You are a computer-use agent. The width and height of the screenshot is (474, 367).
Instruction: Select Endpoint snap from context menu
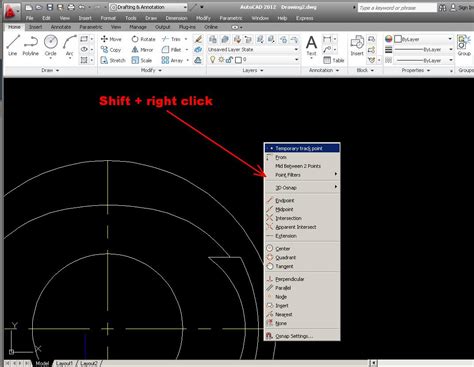click(302, 200)
